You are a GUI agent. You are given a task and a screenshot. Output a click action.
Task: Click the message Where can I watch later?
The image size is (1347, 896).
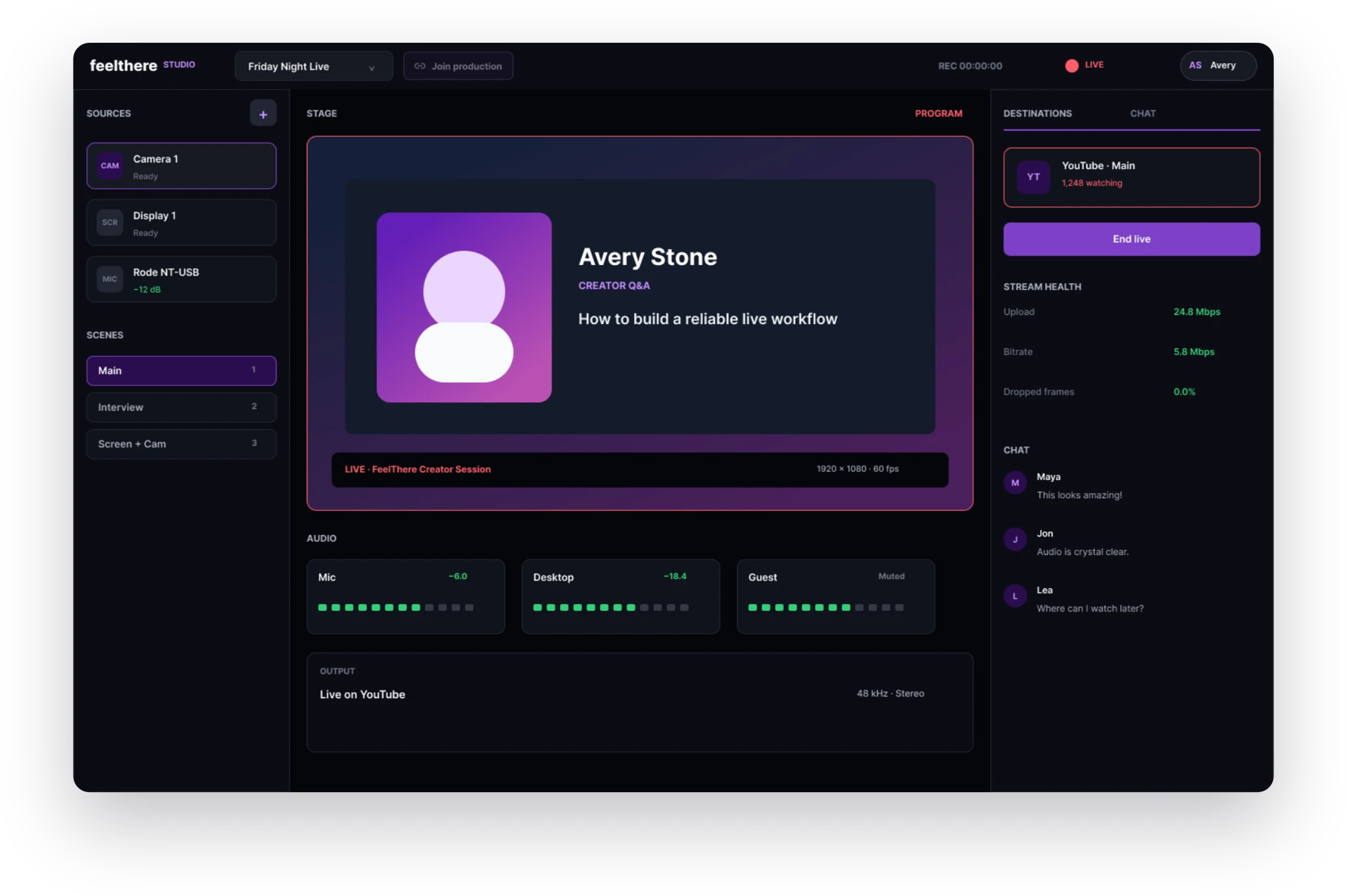click(1090, 609)
